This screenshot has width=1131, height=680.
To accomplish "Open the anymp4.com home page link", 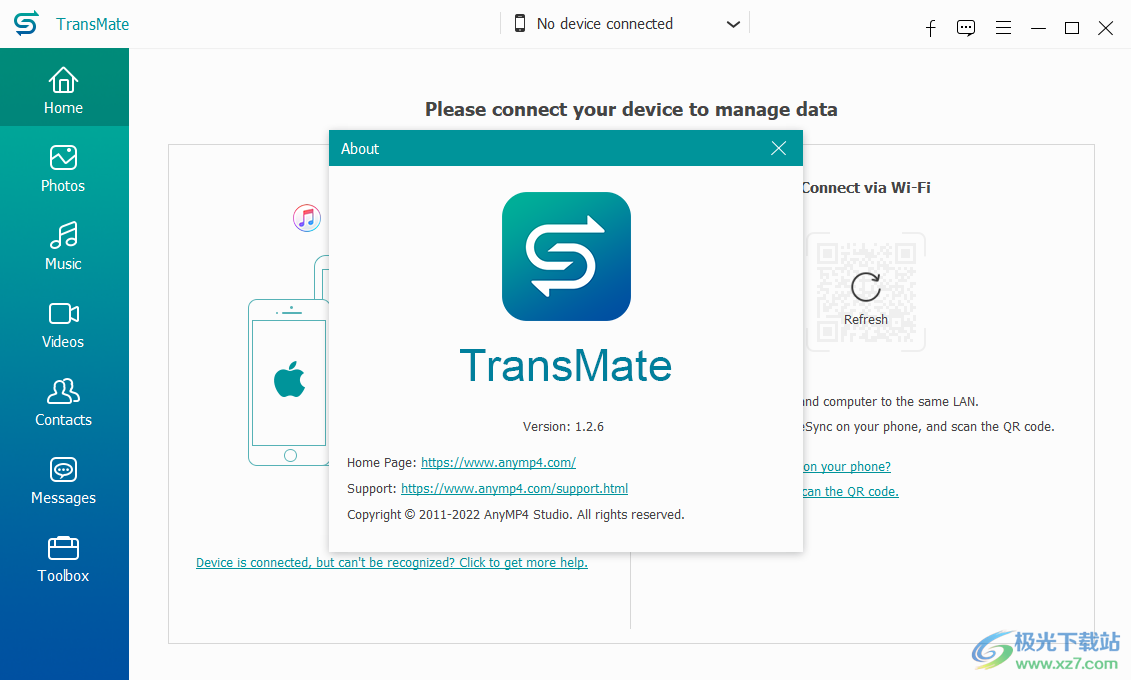I will tap(498, 462).
